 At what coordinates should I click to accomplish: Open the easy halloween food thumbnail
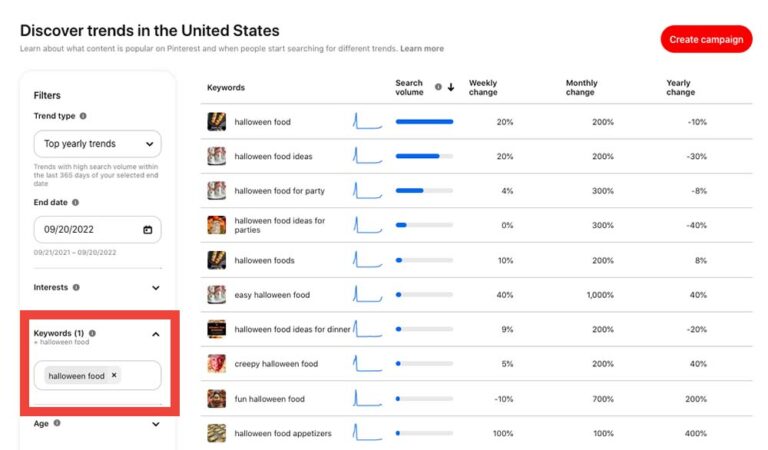[216, 295]
